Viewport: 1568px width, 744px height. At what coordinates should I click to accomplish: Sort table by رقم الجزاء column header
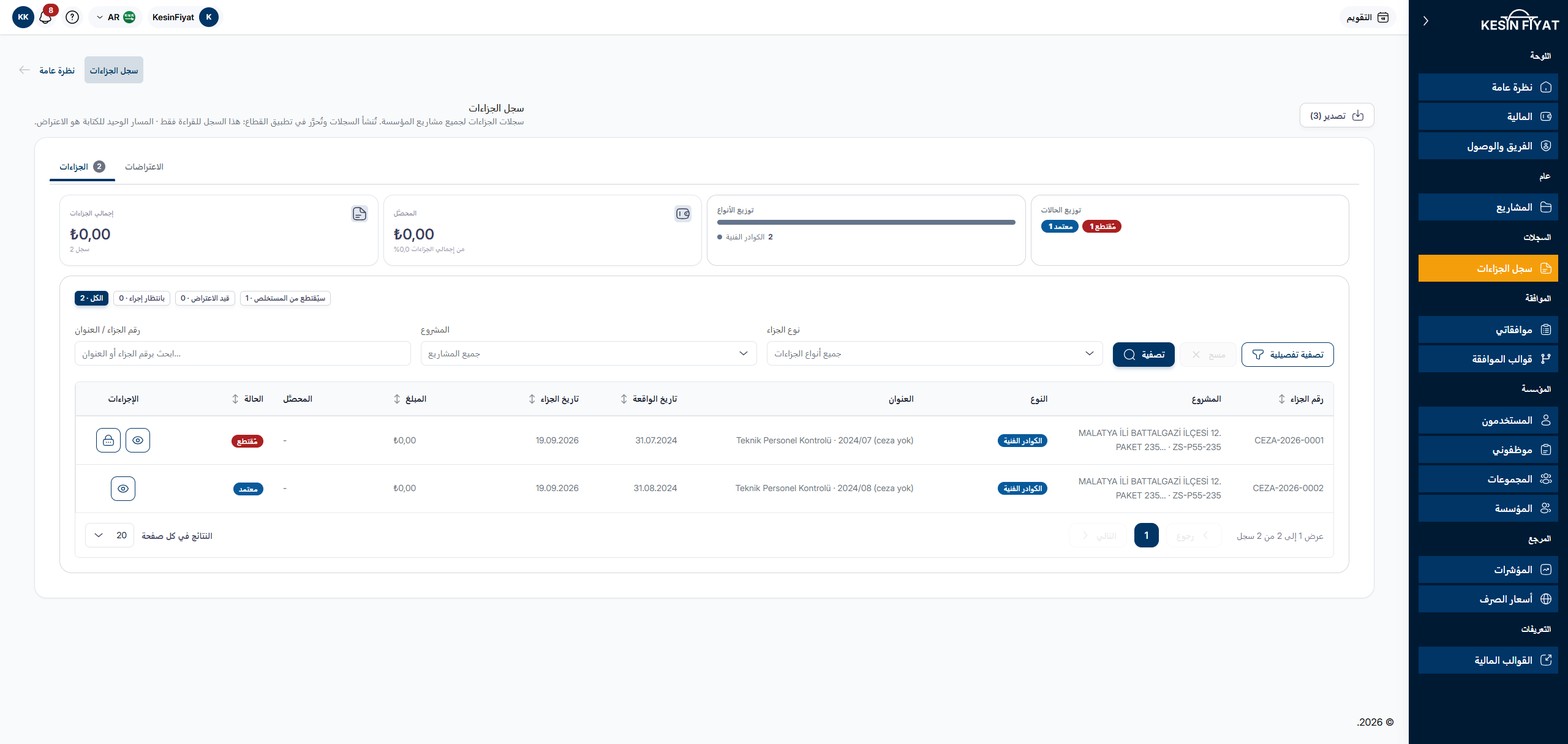click(1301, 399)
